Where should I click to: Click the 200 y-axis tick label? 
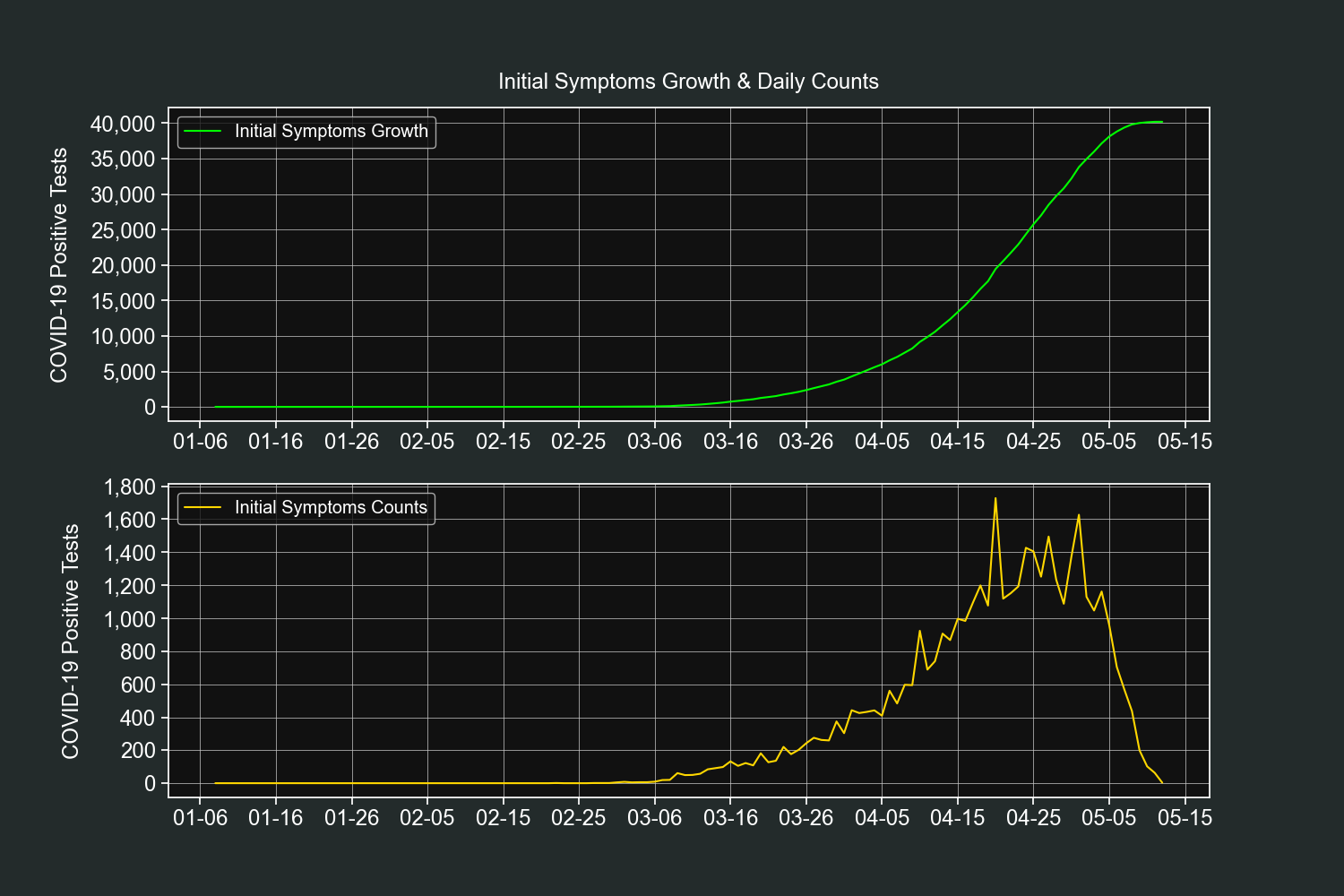pos(138,751)
